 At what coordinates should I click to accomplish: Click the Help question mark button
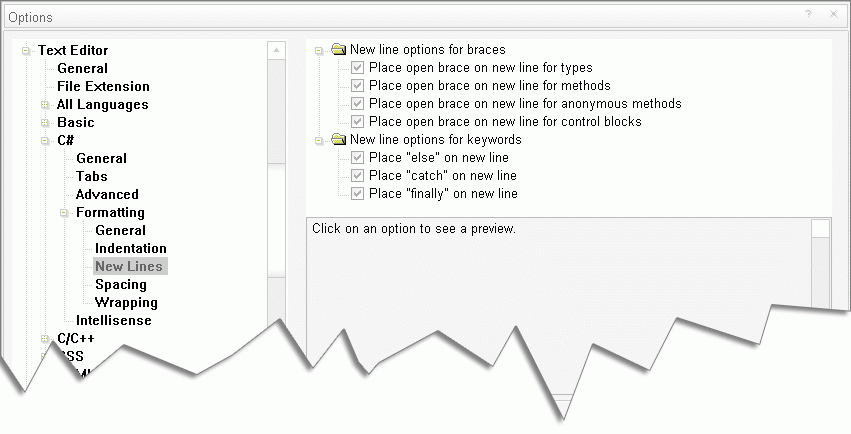pos(808,15)
